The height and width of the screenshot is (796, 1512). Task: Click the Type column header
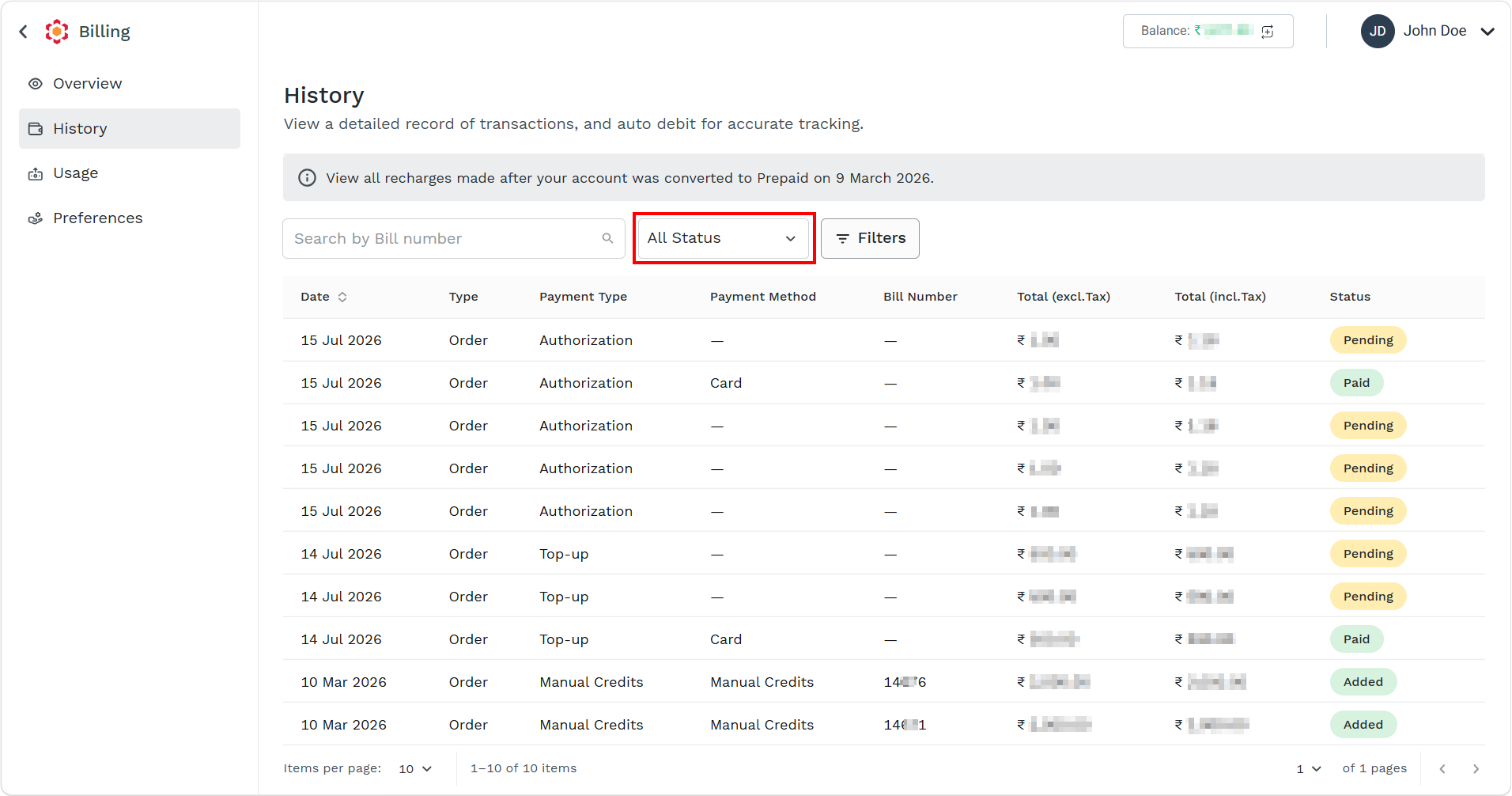click(x=463, y=297)
